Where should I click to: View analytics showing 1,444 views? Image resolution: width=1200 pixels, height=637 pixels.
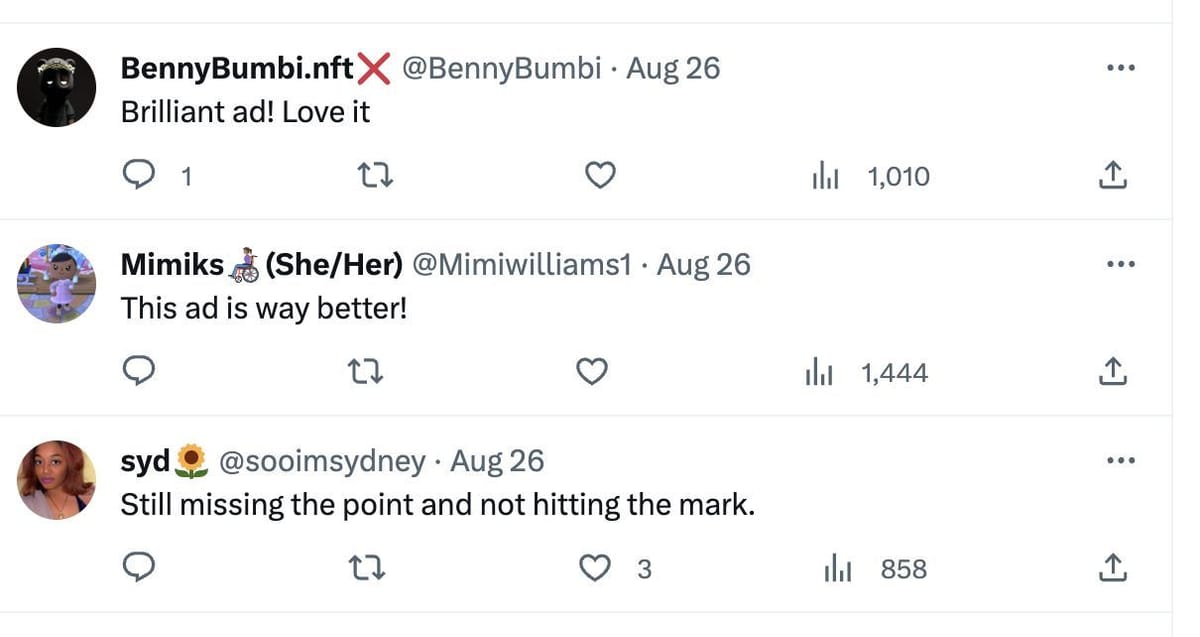point(866,373)
